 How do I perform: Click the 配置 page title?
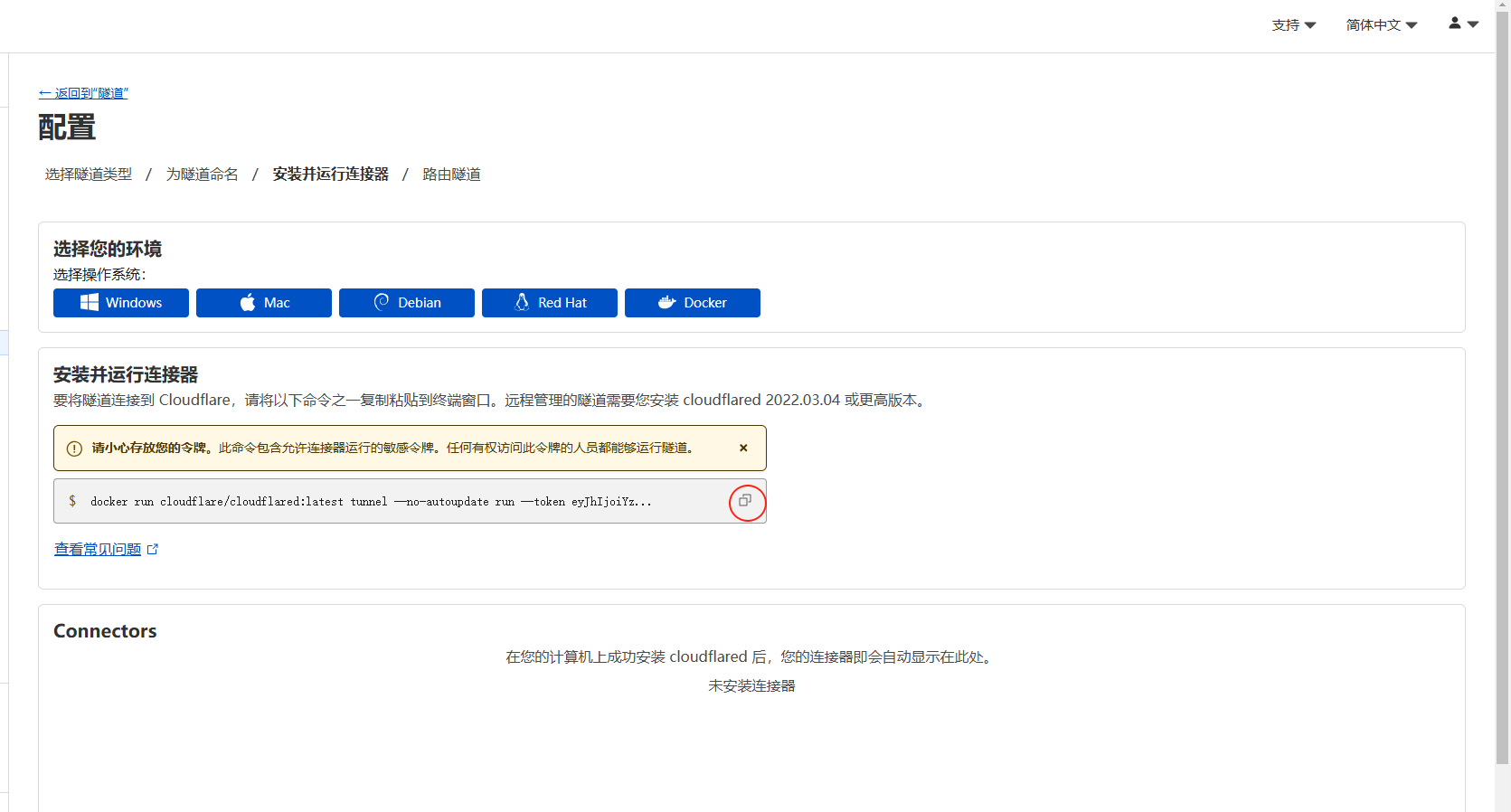tap(67, 127)
